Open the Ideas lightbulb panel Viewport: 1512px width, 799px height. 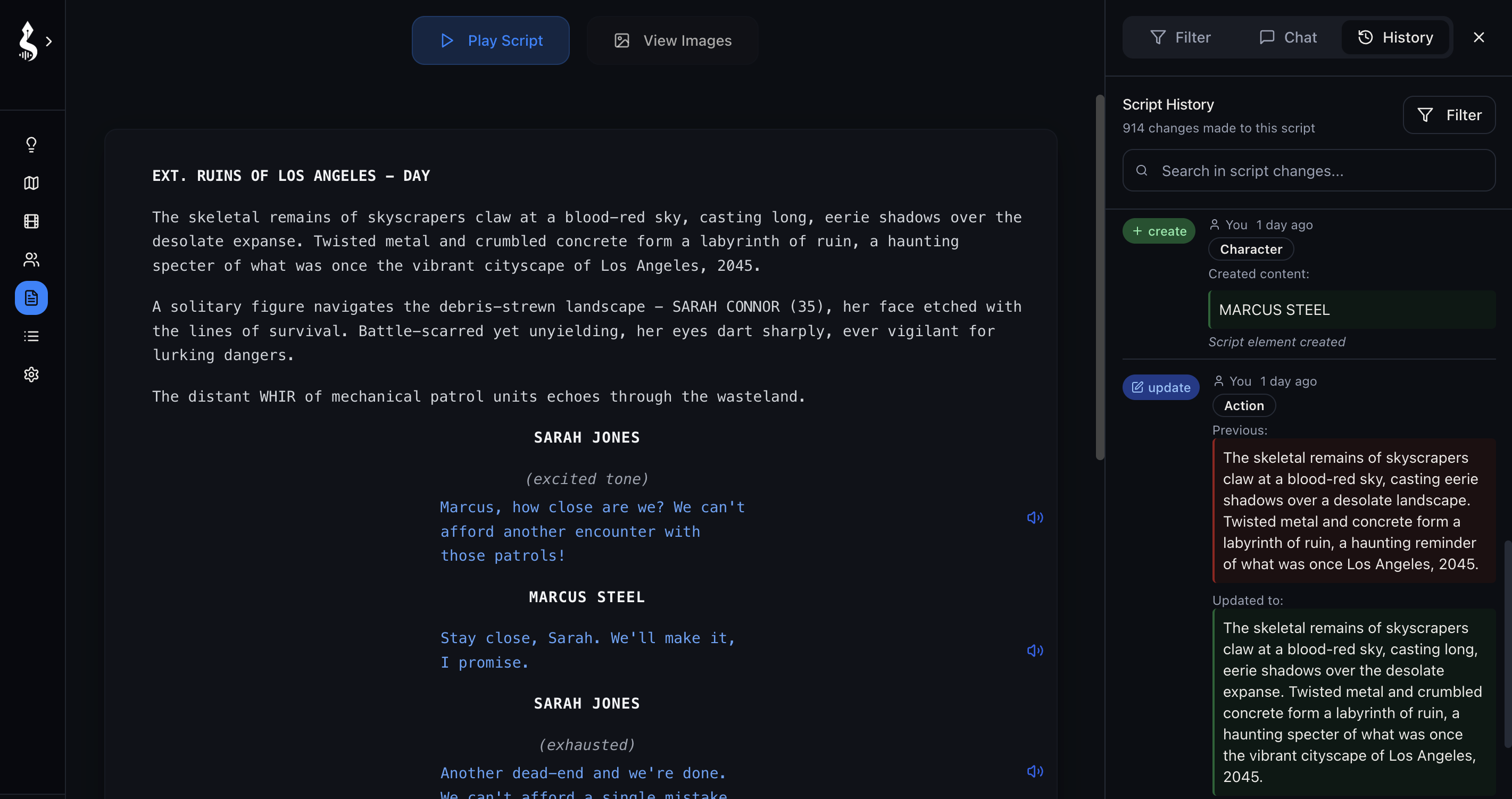pyautogui.click(x=30, y=144)
